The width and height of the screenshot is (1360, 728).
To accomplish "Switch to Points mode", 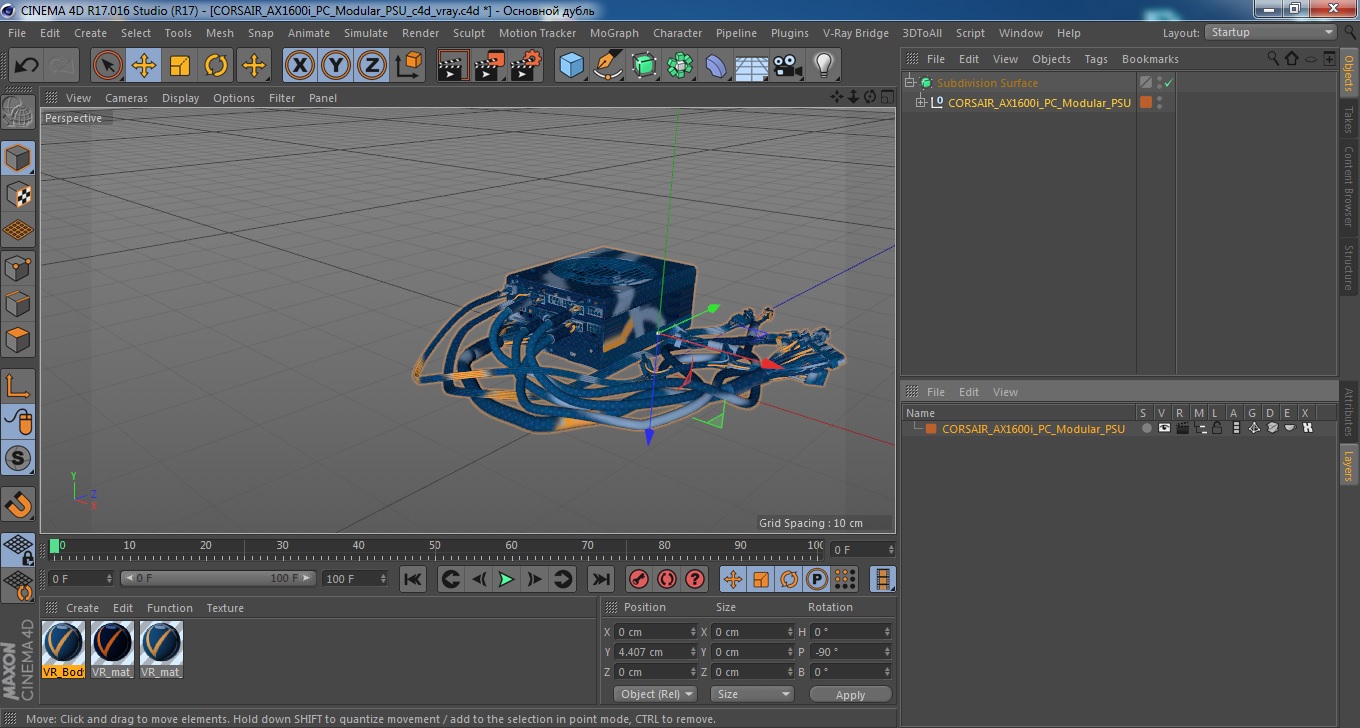I will pyautogui.click(x=18, y=267).
